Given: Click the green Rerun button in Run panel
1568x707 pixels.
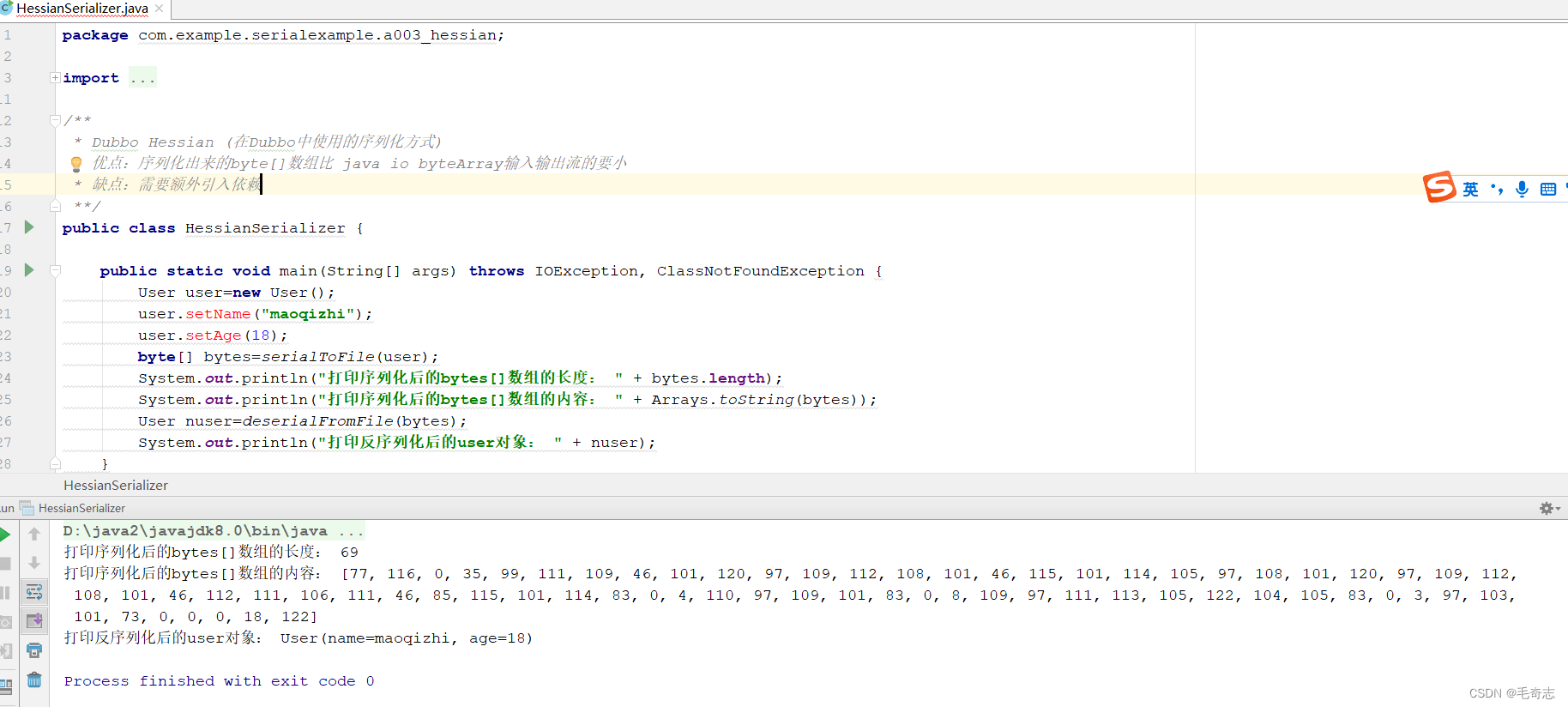Looking at the screenshot, I should 4,535.
